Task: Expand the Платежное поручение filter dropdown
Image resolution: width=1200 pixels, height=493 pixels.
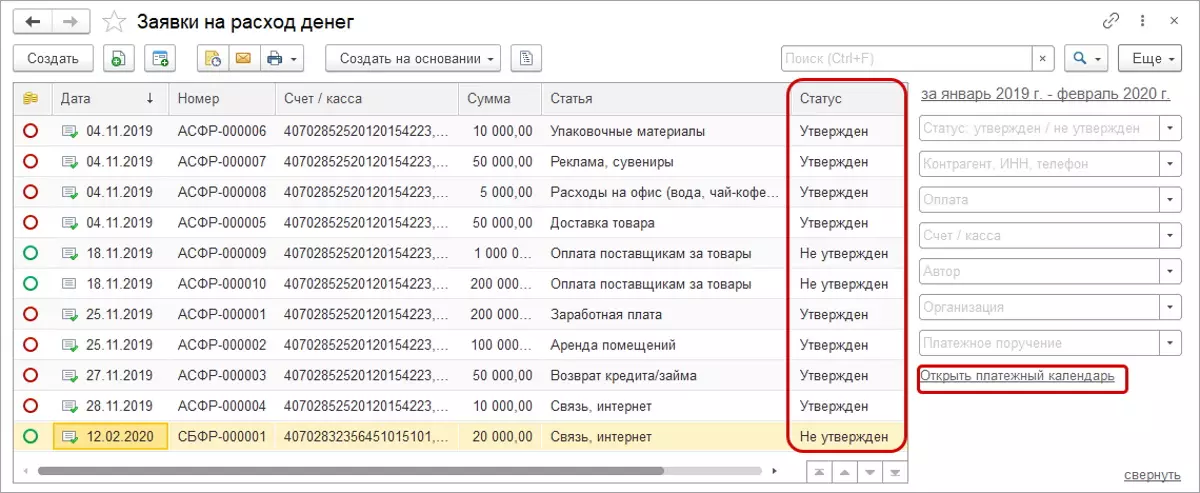Action: tap(1172, 344)
